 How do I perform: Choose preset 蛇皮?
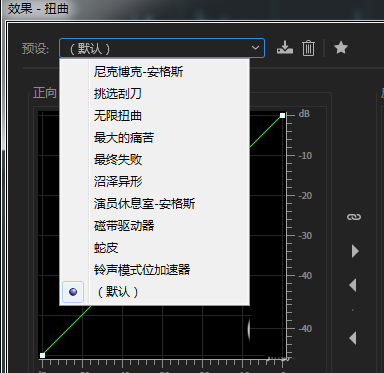pyautogui.click(x=154, y=247)
